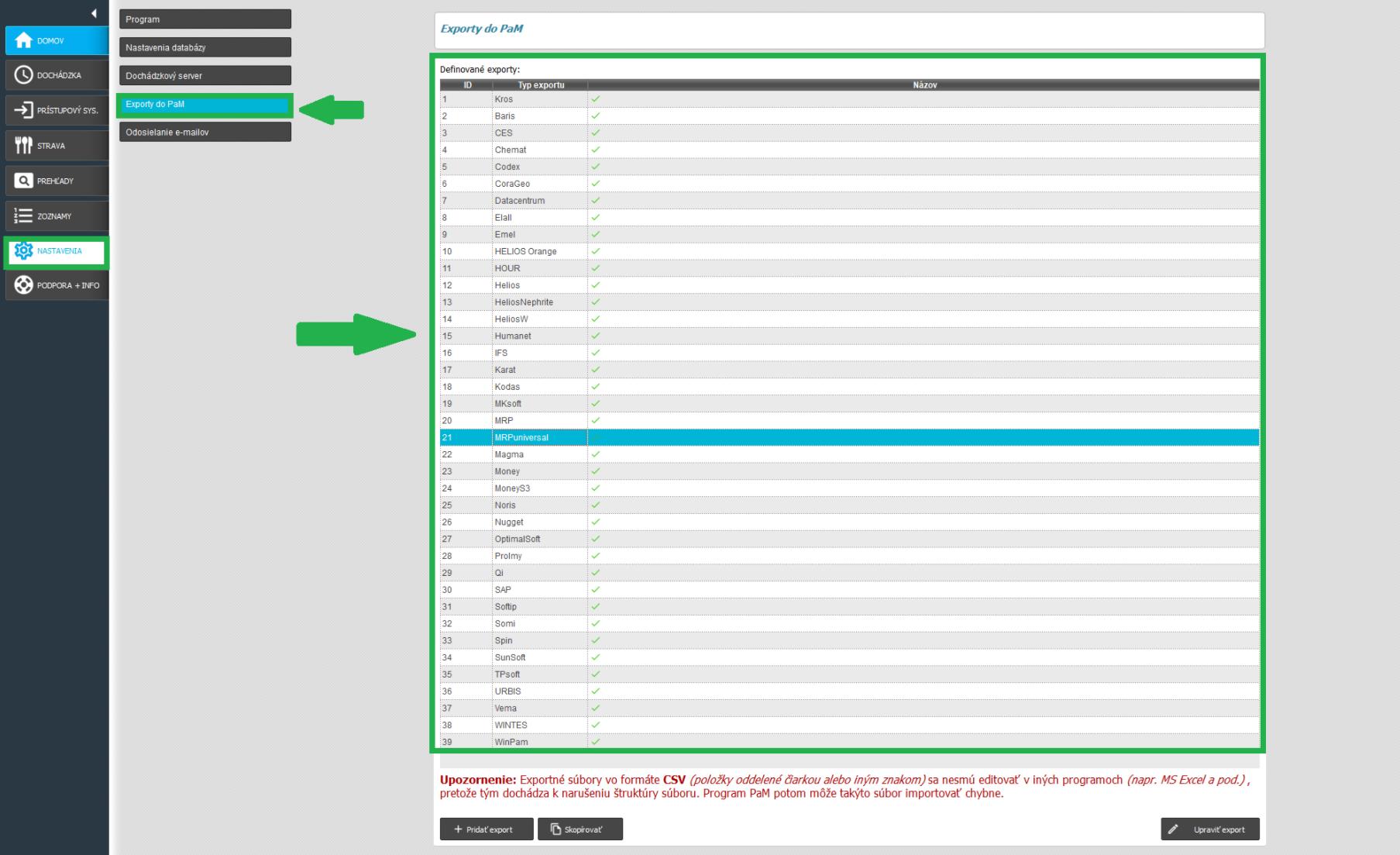The image size is (1400, 855).
Task: Open the Program settings menu item
Action: tap(205, 19)
